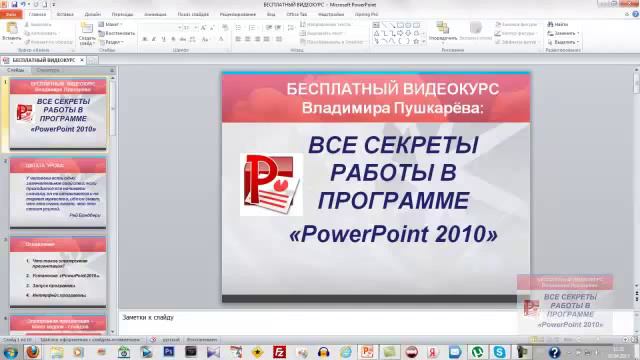Open the line spacing options
The image size is (640, 360).
tap(291, 27)
